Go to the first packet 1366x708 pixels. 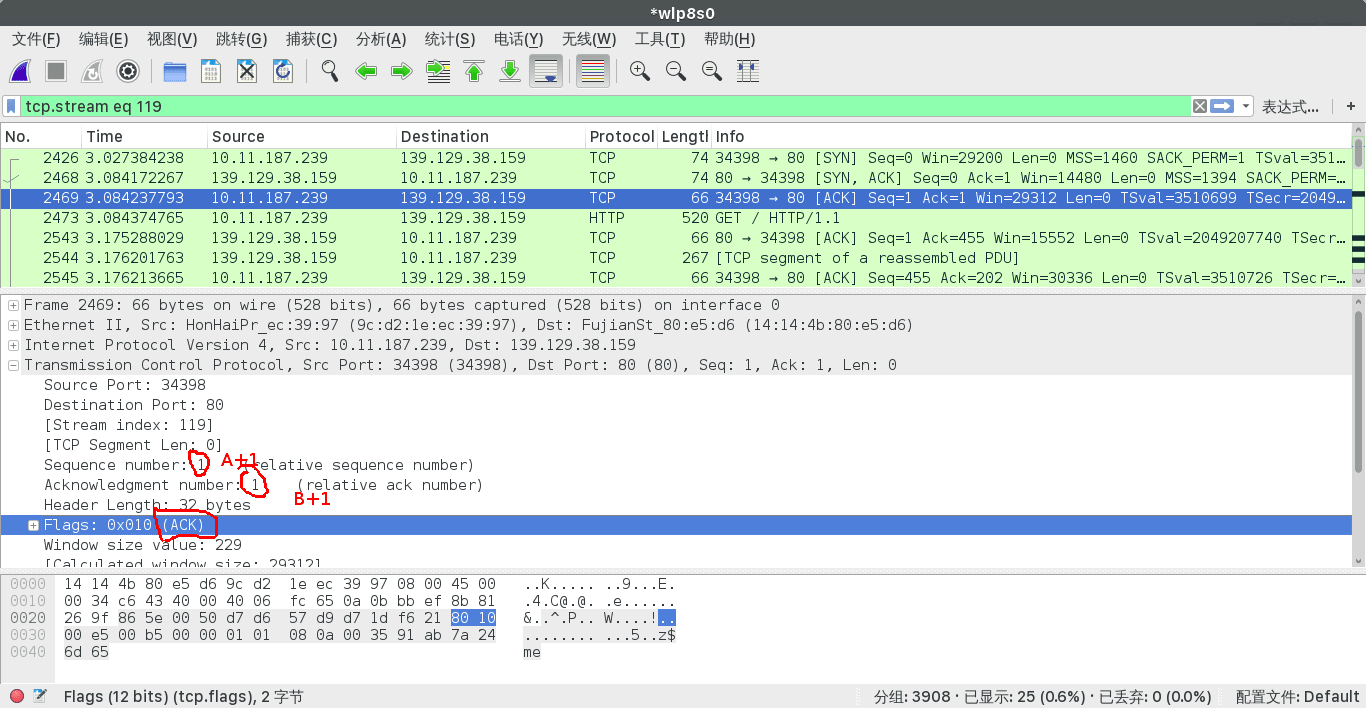pyautogui.click(x=474, y=71)
